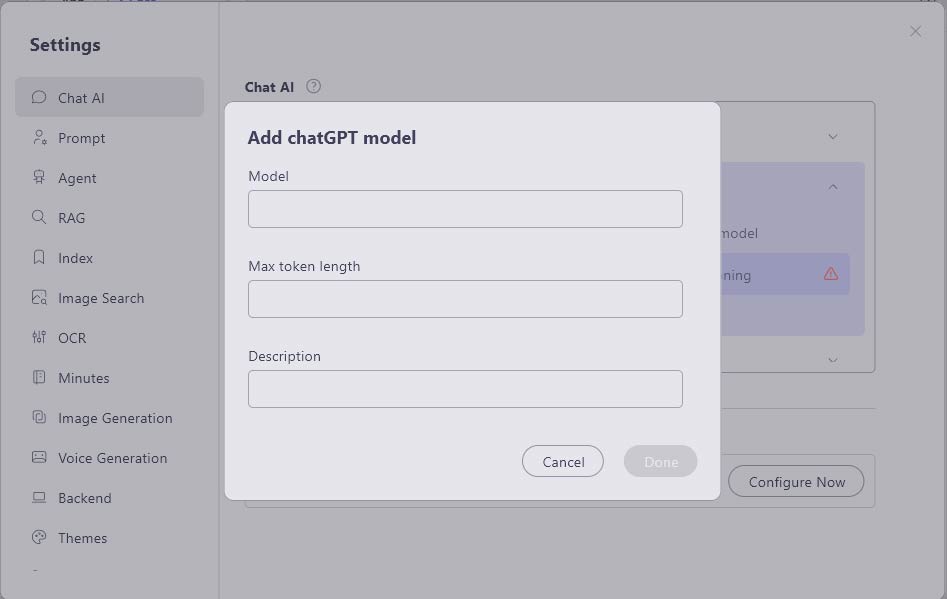Expand the first Chat AI provider section
This screenshot has height=599, width=947.
tap(833, 136)
